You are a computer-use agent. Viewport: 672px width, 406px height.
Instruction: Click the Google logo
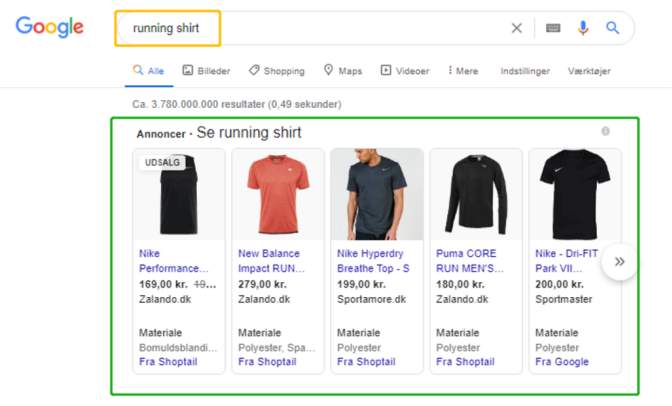[x=49, y=27]
